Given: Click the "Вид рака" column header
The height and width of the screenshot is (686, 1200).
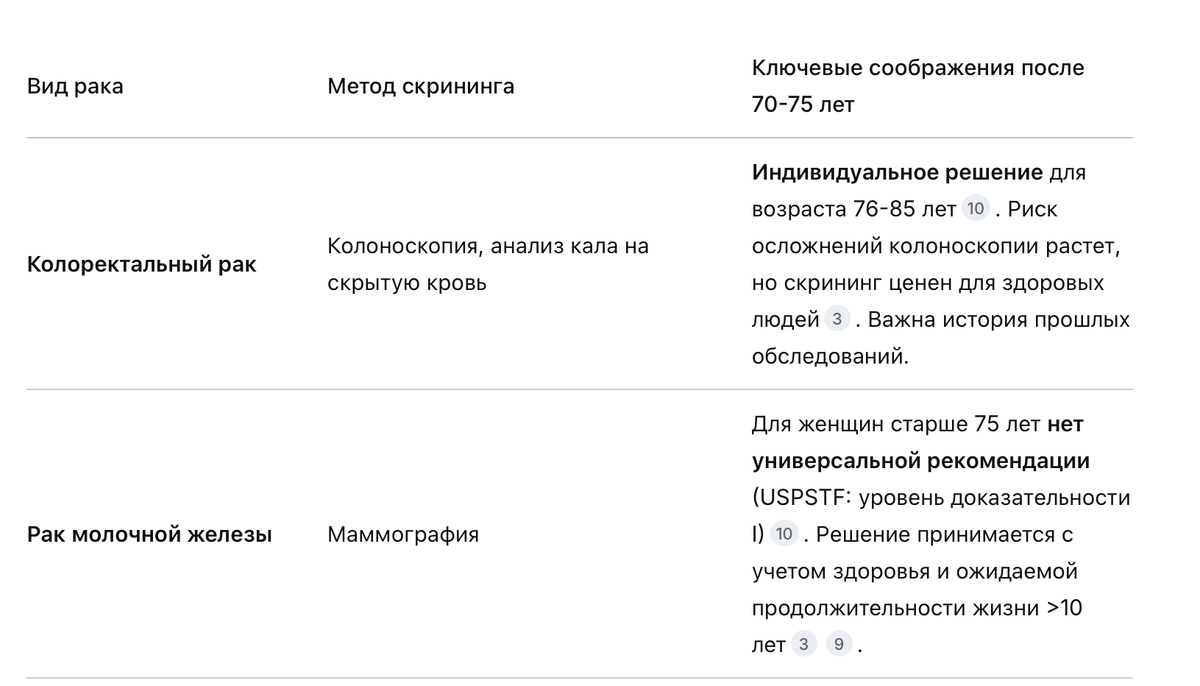Looking at the screenshot, I should [75, 86].
